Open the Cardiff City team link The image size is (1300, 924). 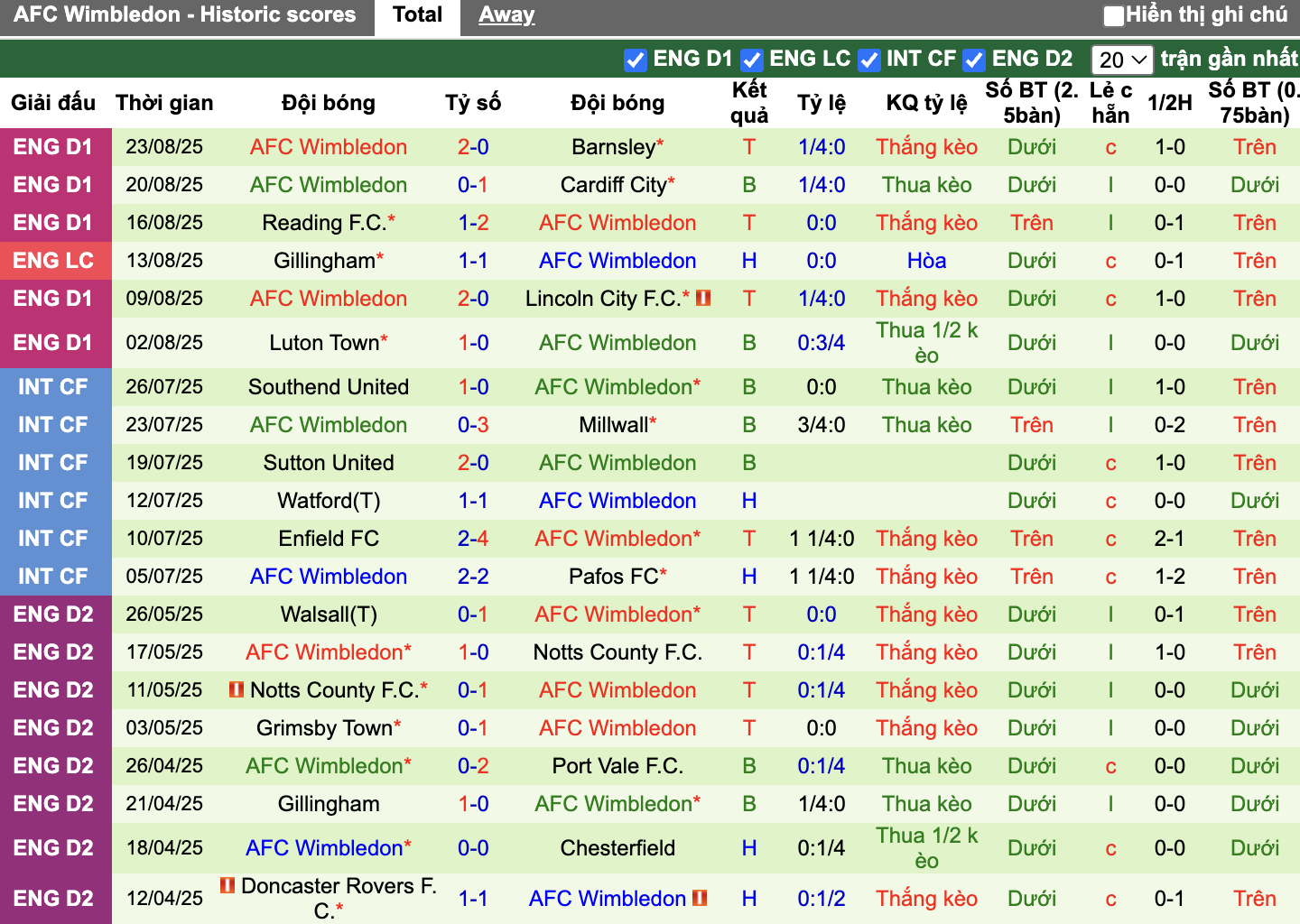(613, 185)
